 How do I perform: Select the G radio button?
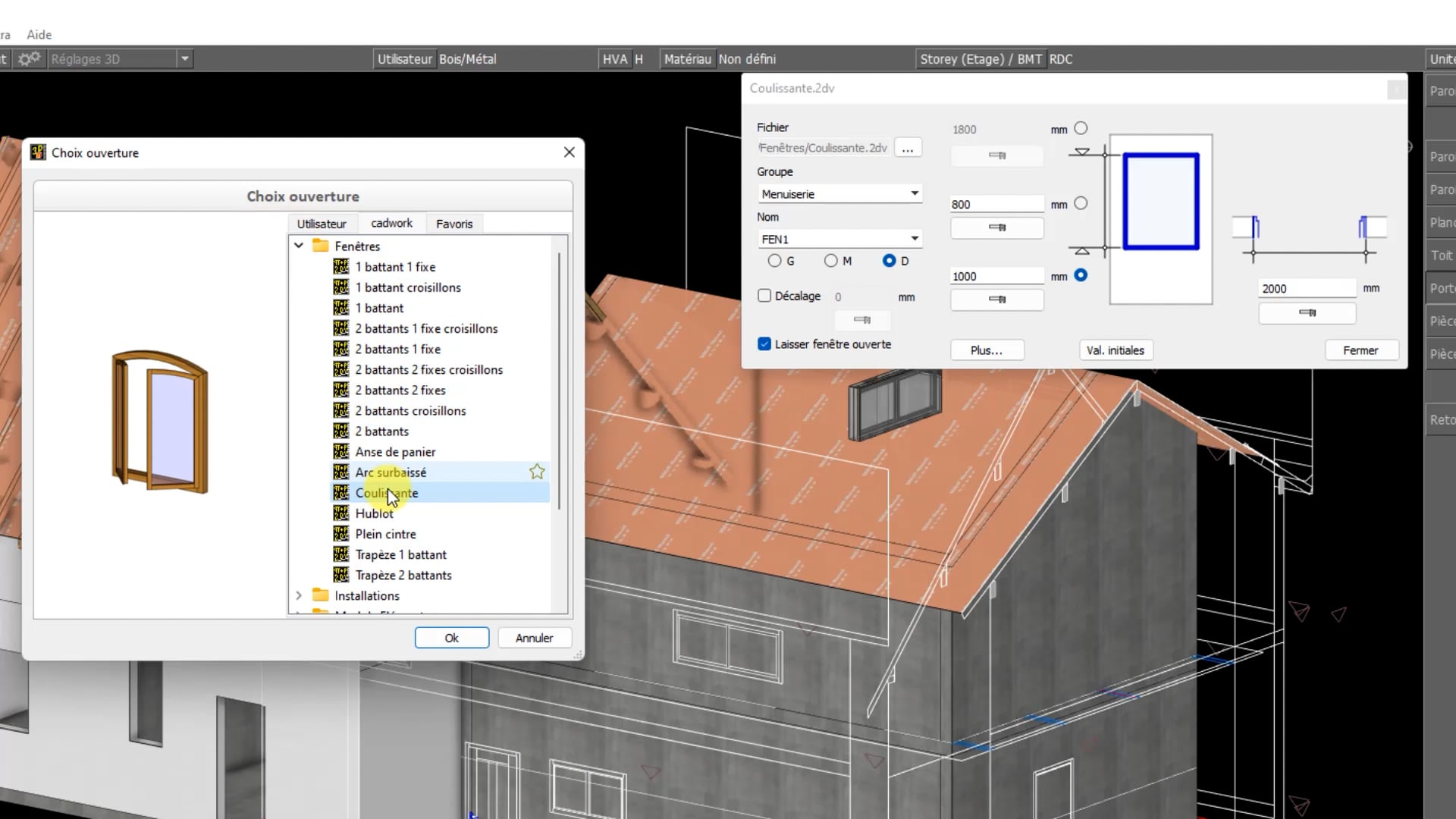pyautogui.click(x=774, y=261)
